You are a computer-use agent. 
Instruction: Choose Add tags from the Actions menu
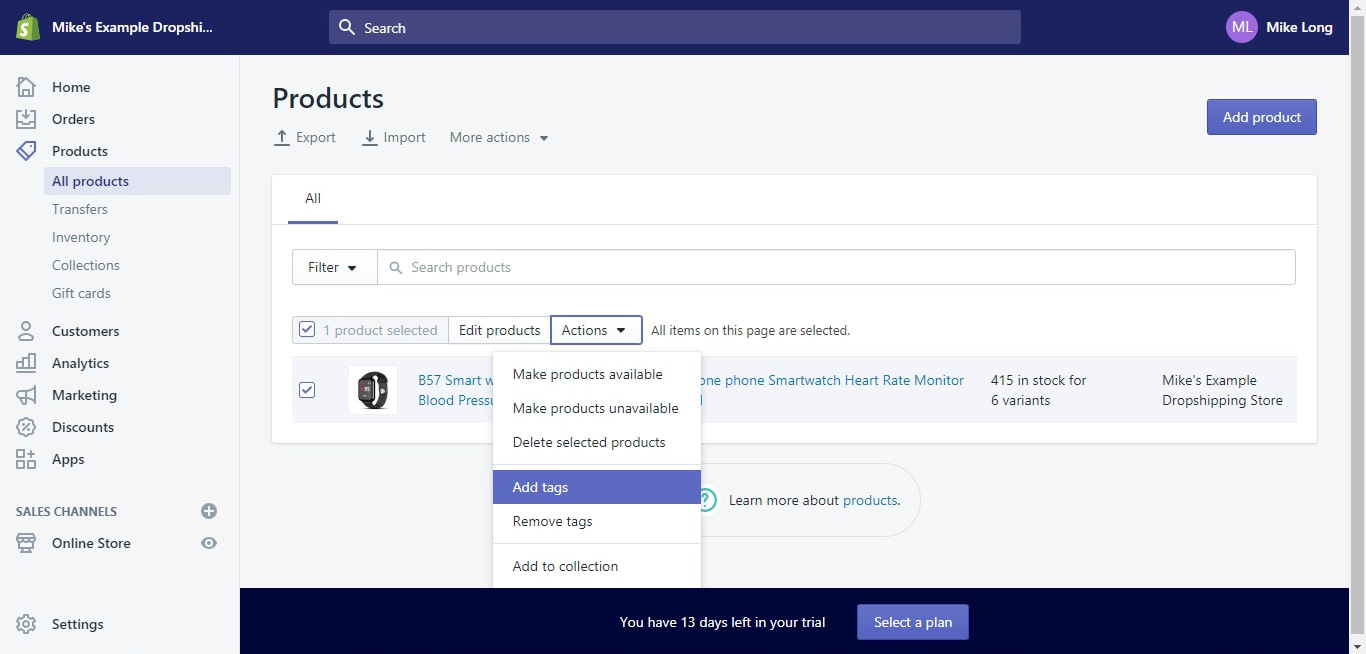click(596, 487)
